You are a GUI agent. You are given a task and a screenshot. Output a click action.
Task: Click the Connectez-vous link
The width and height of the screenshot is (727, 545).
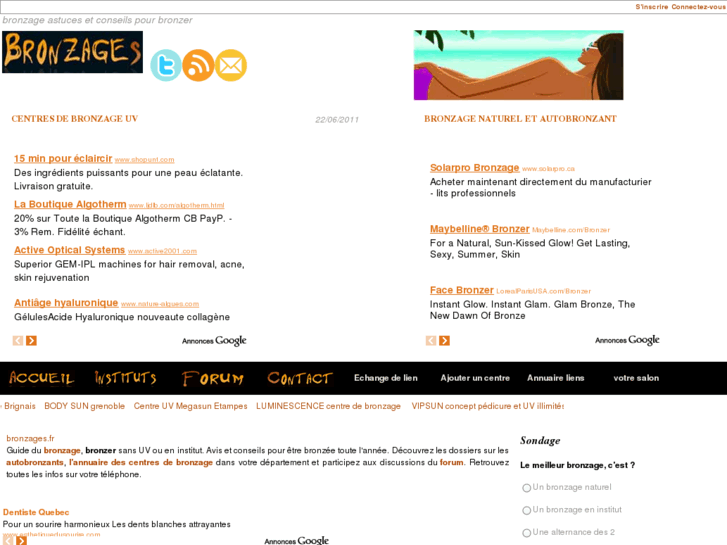698,7
